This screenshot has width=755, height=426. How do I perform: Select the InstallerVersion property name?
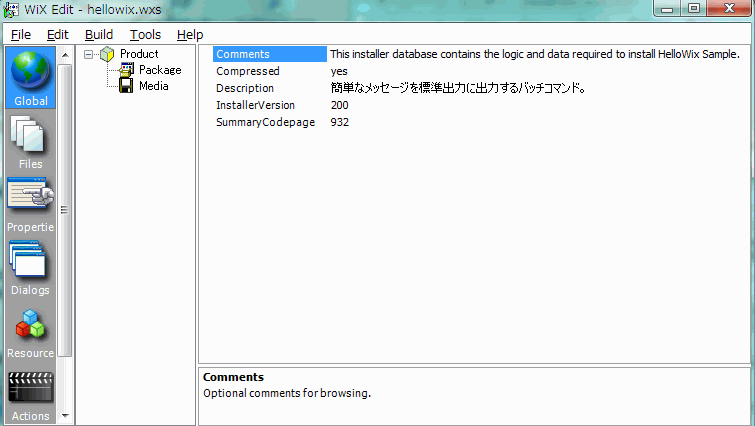pos(255,105)
